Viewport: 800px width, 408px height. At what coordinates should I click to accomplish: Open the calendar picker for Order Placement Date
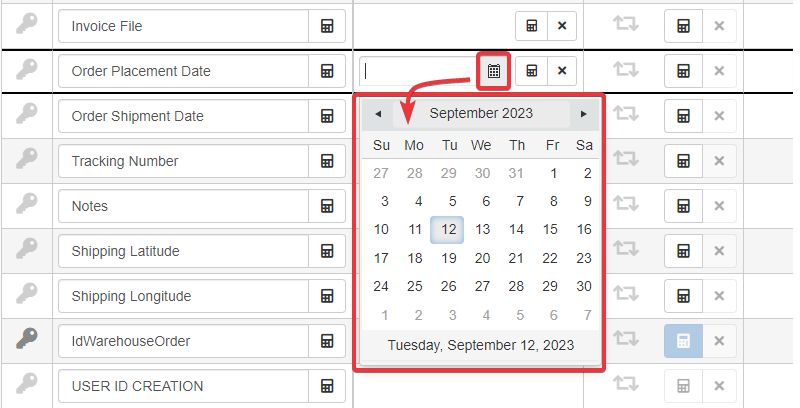(494, 71)
